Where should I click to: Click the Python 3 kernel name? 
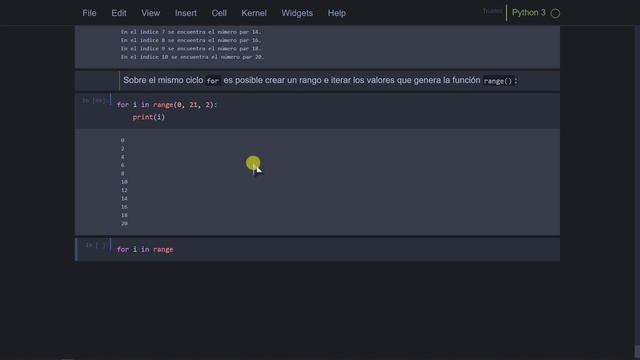pos(529,13)
